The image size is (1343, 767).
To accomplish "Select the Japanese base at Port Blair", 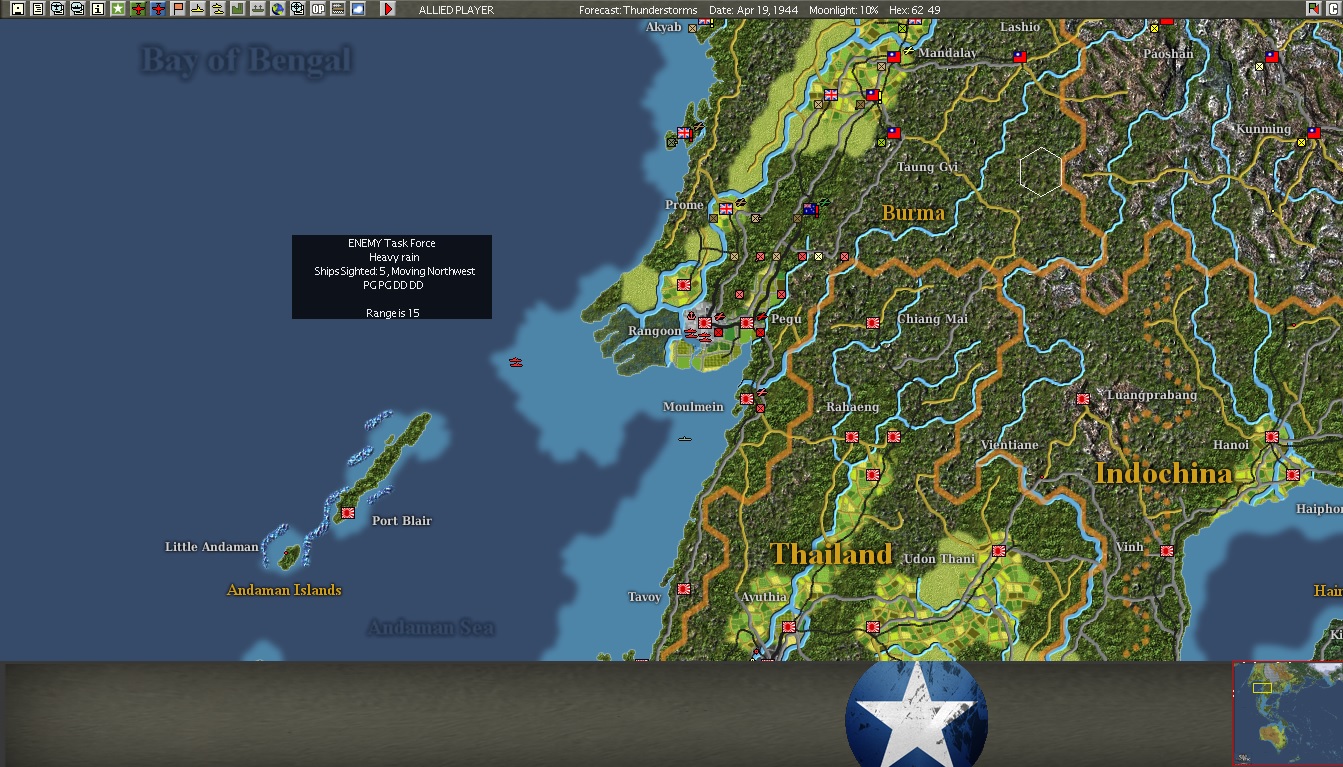I will click(348, 512).
